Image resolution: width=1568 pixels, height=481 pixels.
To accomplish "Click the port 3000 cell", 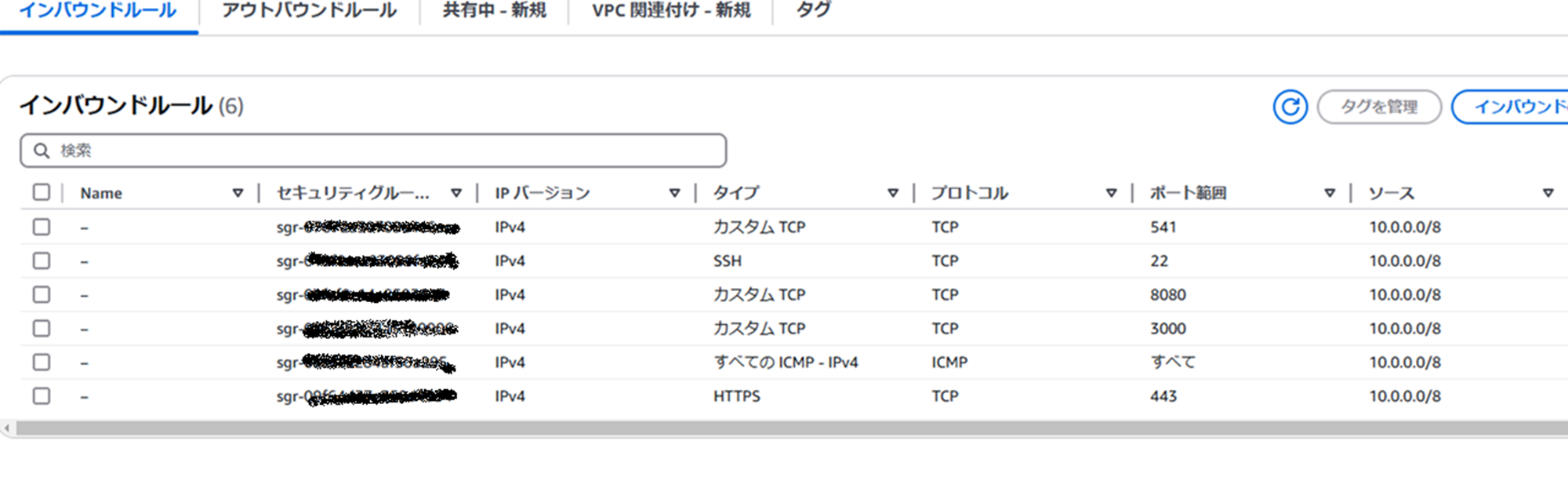I will (1168, 329).
